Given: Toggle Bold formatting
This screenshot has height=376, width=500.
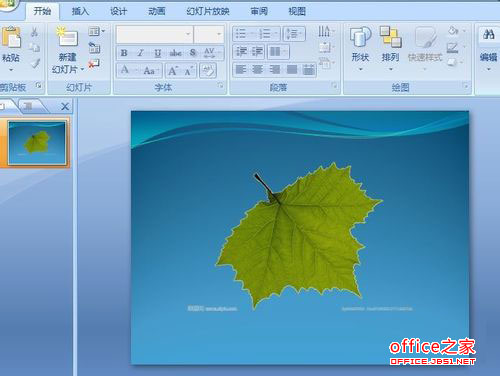Looking at the screenshot, I should point(124,53).
